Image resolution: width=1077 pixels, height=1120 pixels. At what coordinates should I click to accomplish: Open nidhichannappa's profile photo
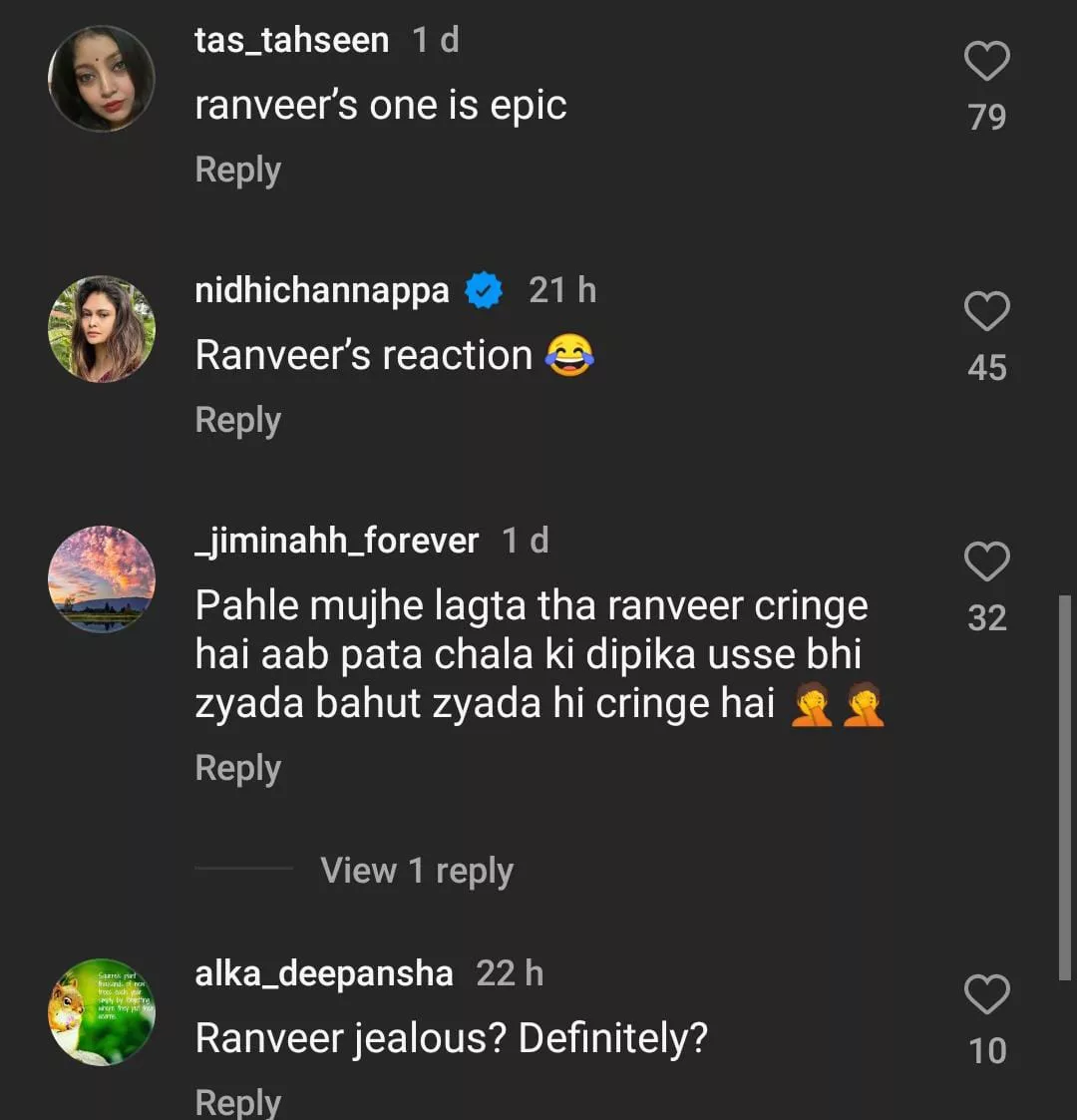(102, 329)
